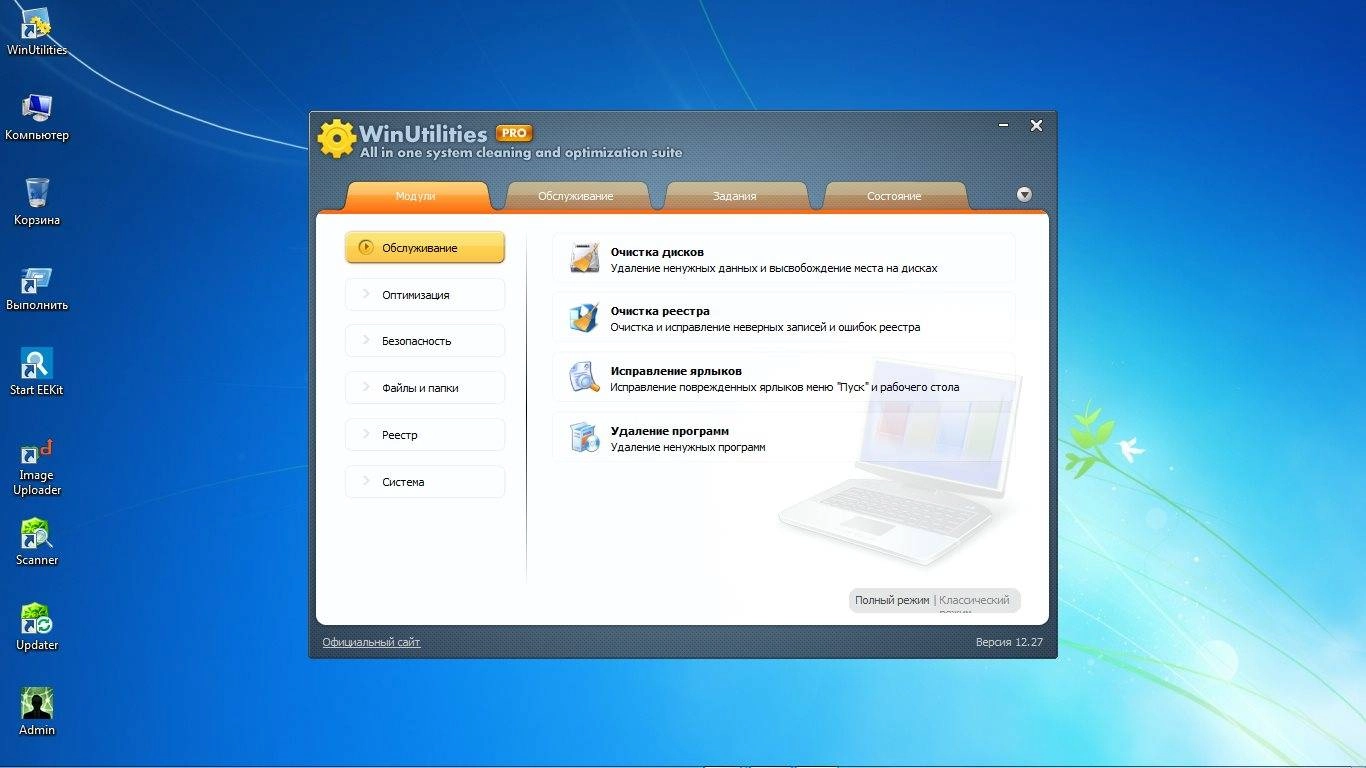This screenshot has width=1366, height=768.
Task: Switch to Полный режим
Action: pos(892,600)
